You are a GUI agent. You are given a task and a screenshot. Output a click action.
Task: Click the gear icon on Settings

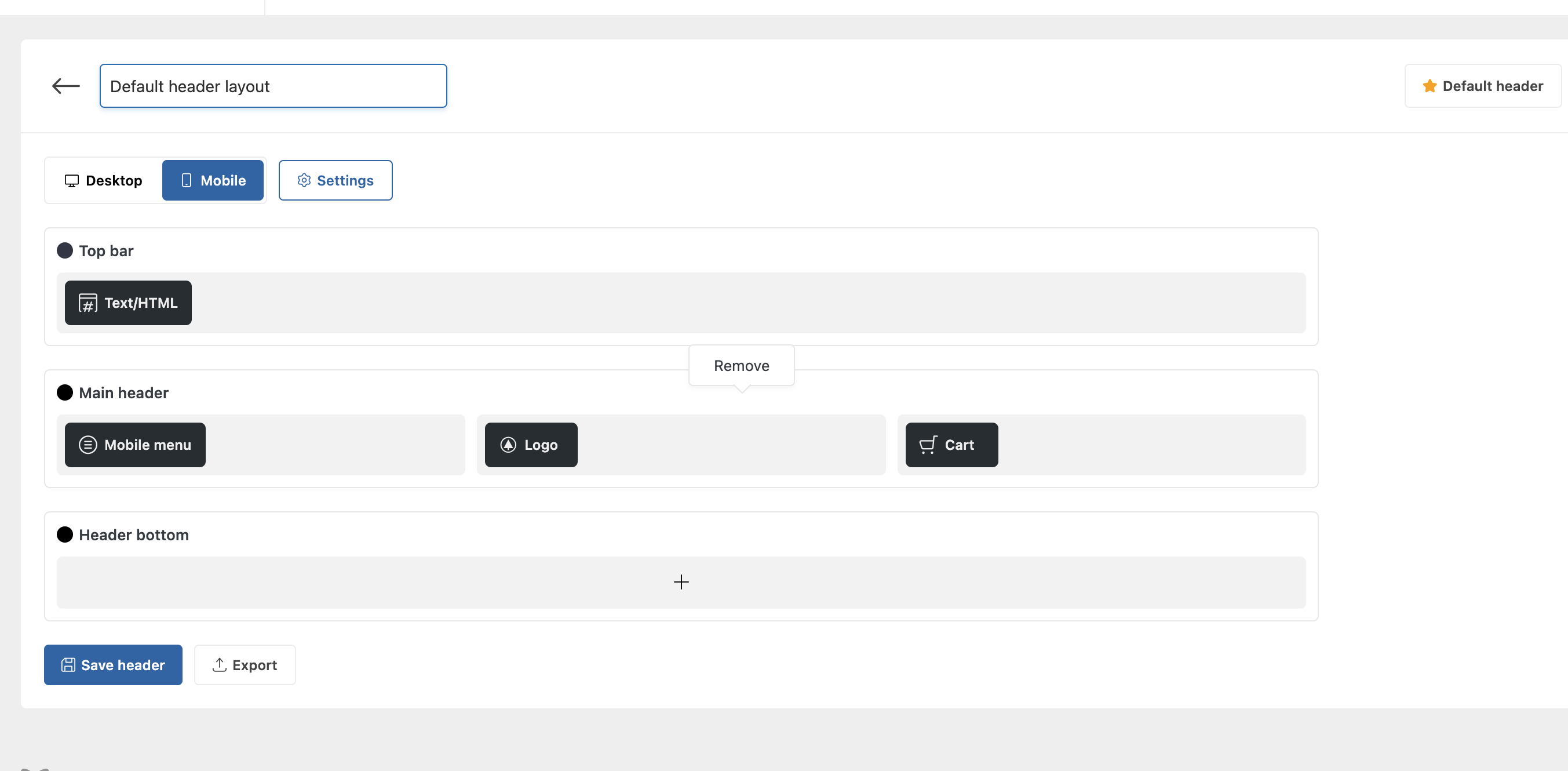point(304,181)
